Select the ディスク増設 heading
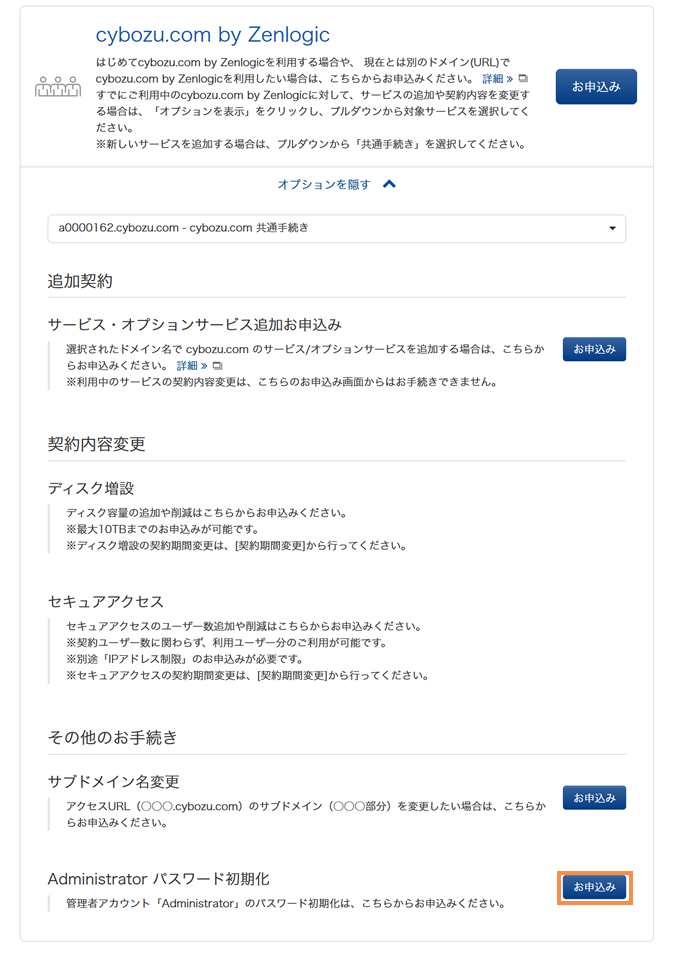The width and height of the screenshot is (676, 960). coord(91,489)
